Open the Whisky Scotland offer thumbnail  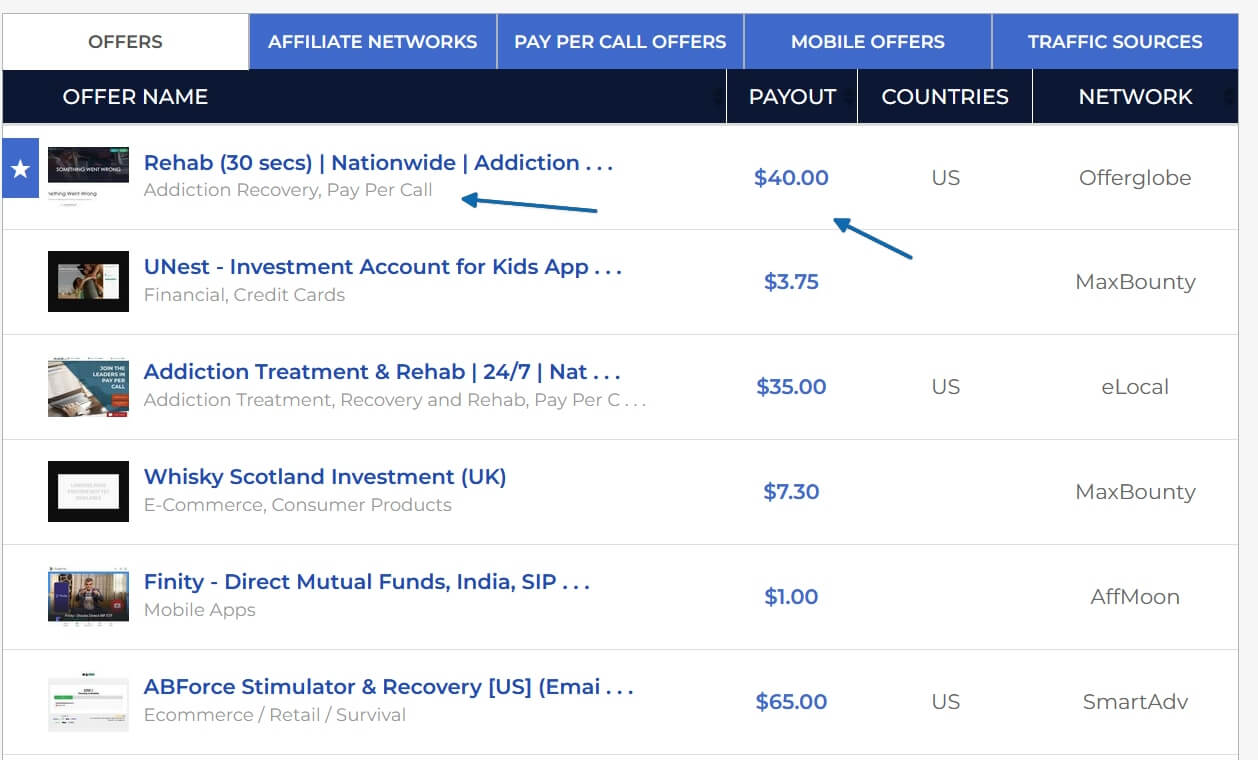88,491
